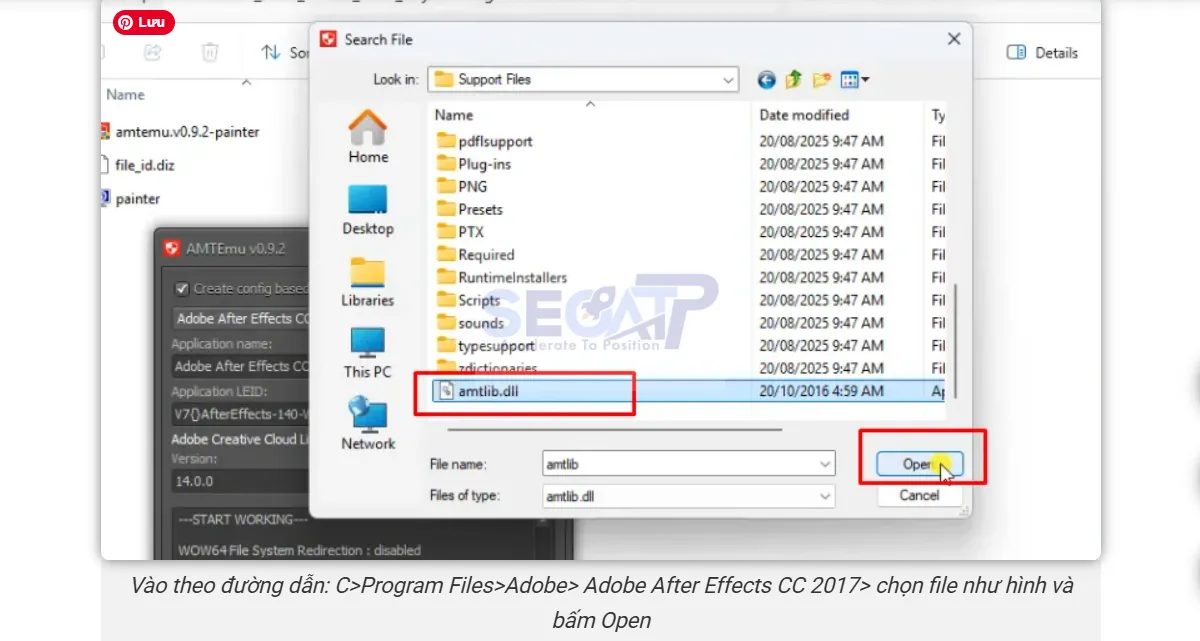Viewport: 1200px width, 641px height.
Task: Click the go back navigation icon
Action: 767,79
